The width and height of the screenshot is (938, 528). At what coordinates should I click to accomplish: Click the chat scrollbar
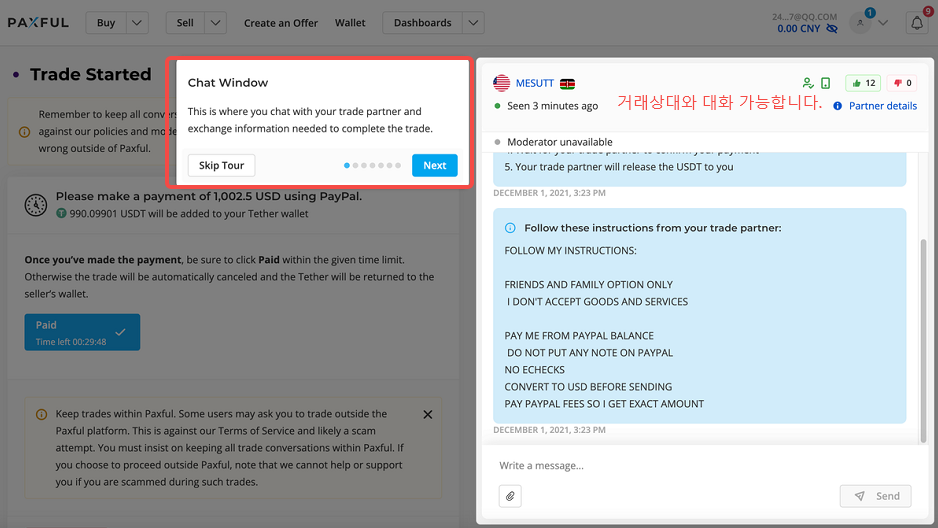pos(923,340)
